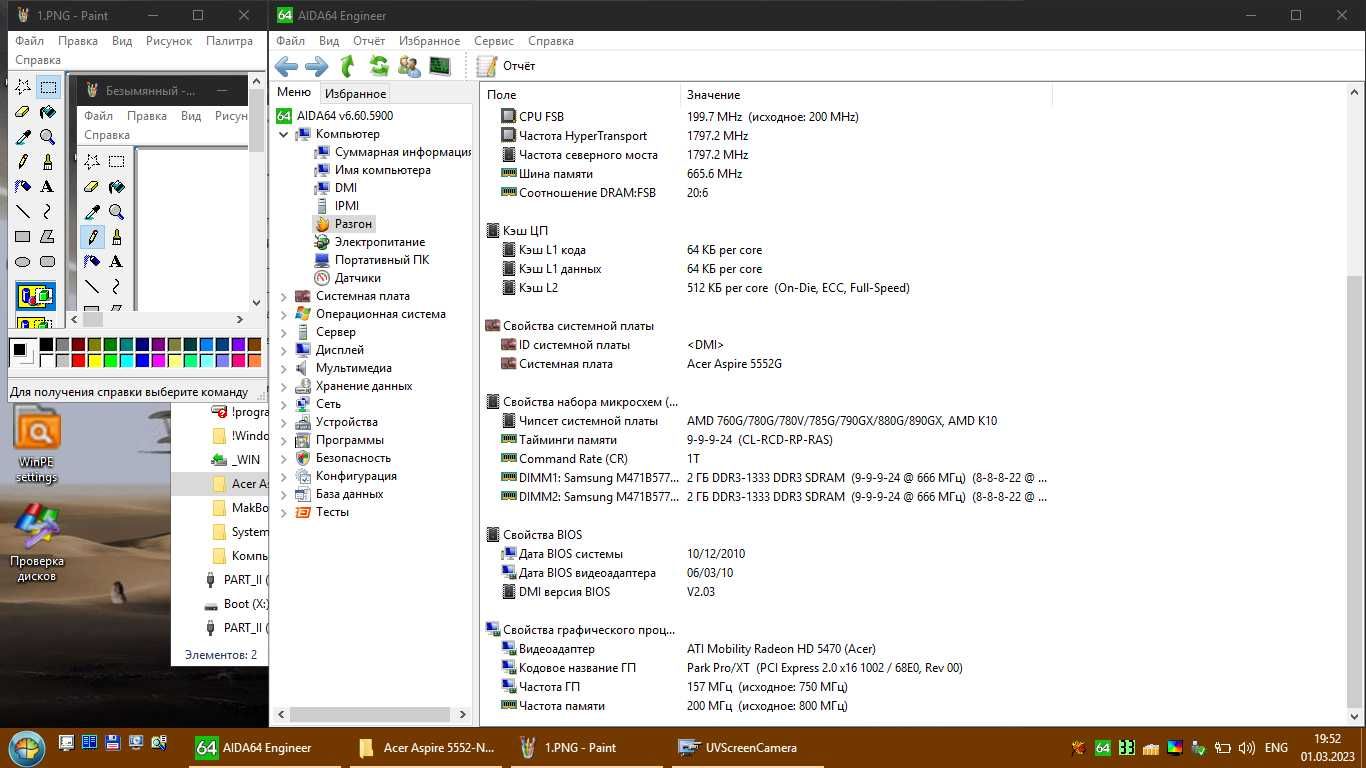Click the volume icon in system tray

click(1246, 748)
